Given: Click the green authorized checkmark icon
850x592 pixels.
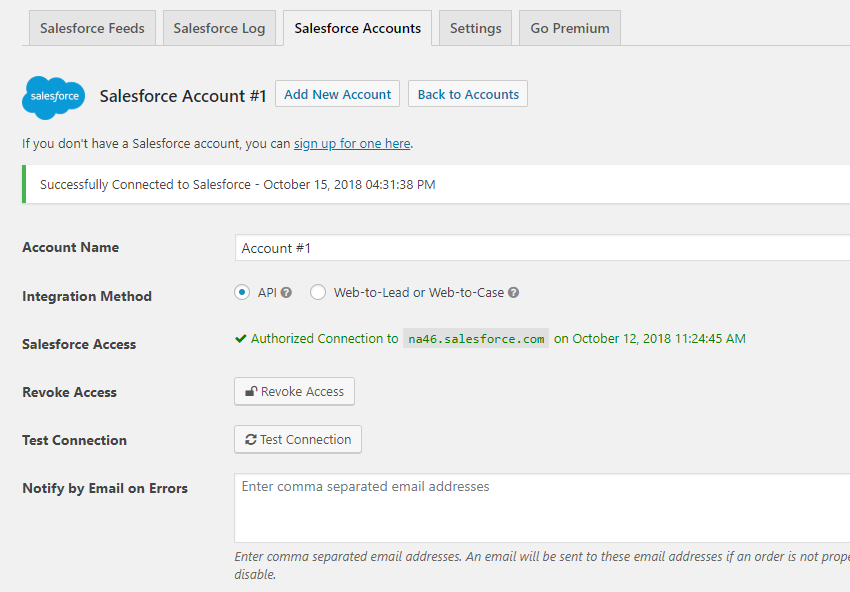Looking at the screenshot, I should tap(241, 339).
